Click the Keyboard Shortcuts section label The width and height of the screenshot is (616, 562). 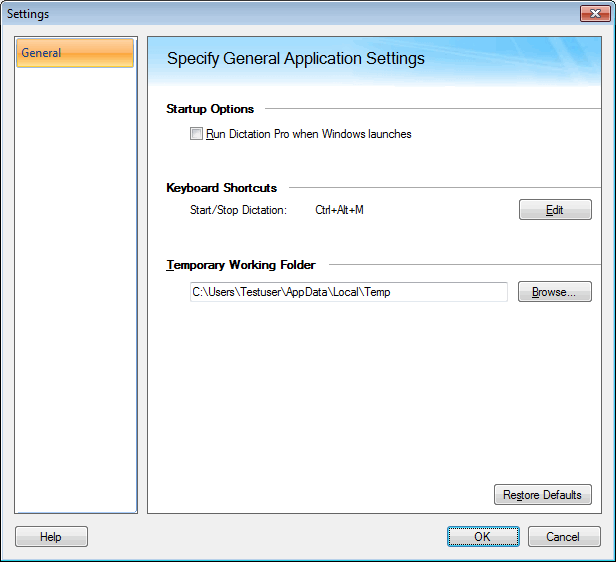pyautogui.click(x=221, y=187)
